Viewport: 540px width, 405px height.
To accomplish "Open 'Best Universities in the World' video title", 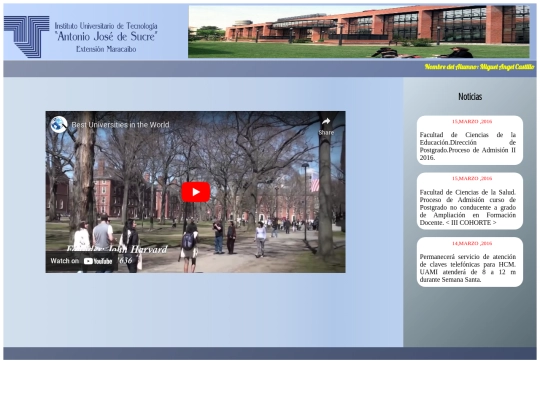I will point(120,125).
